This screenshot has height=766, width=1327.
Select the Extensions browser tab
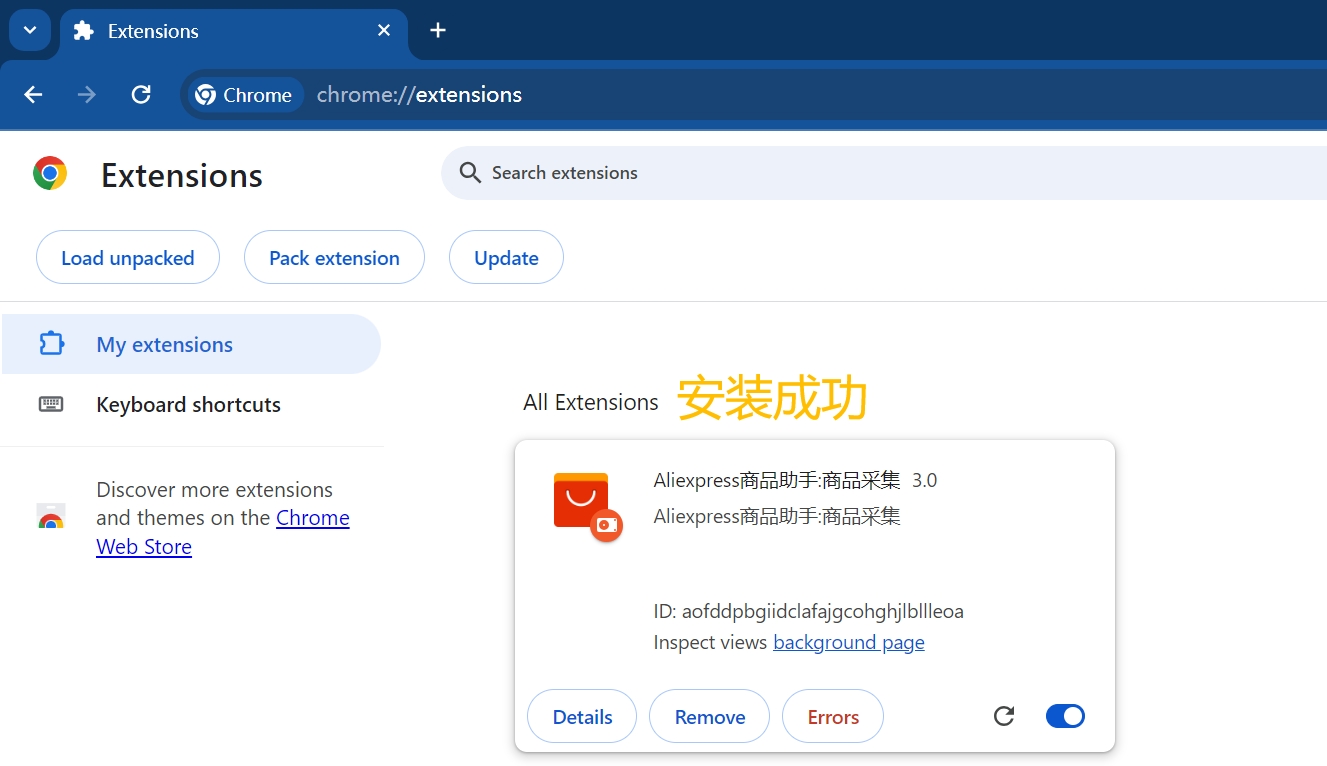(x=233, y=31)
